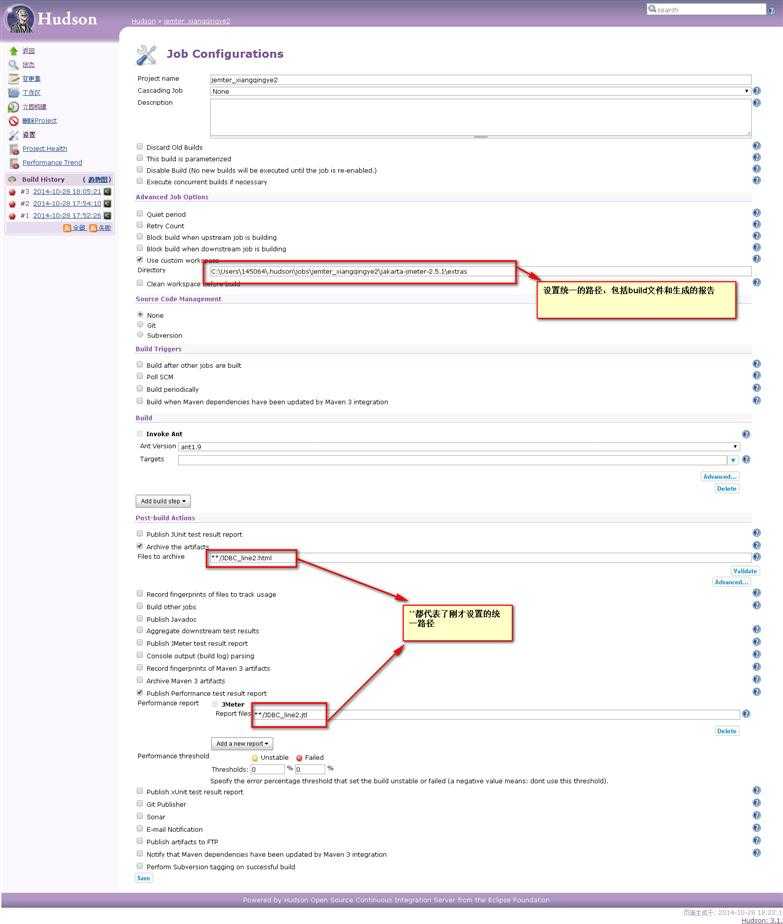Enable Execute concurrent builds if necessary
783x924 pixels.
[x=140, y=181]
